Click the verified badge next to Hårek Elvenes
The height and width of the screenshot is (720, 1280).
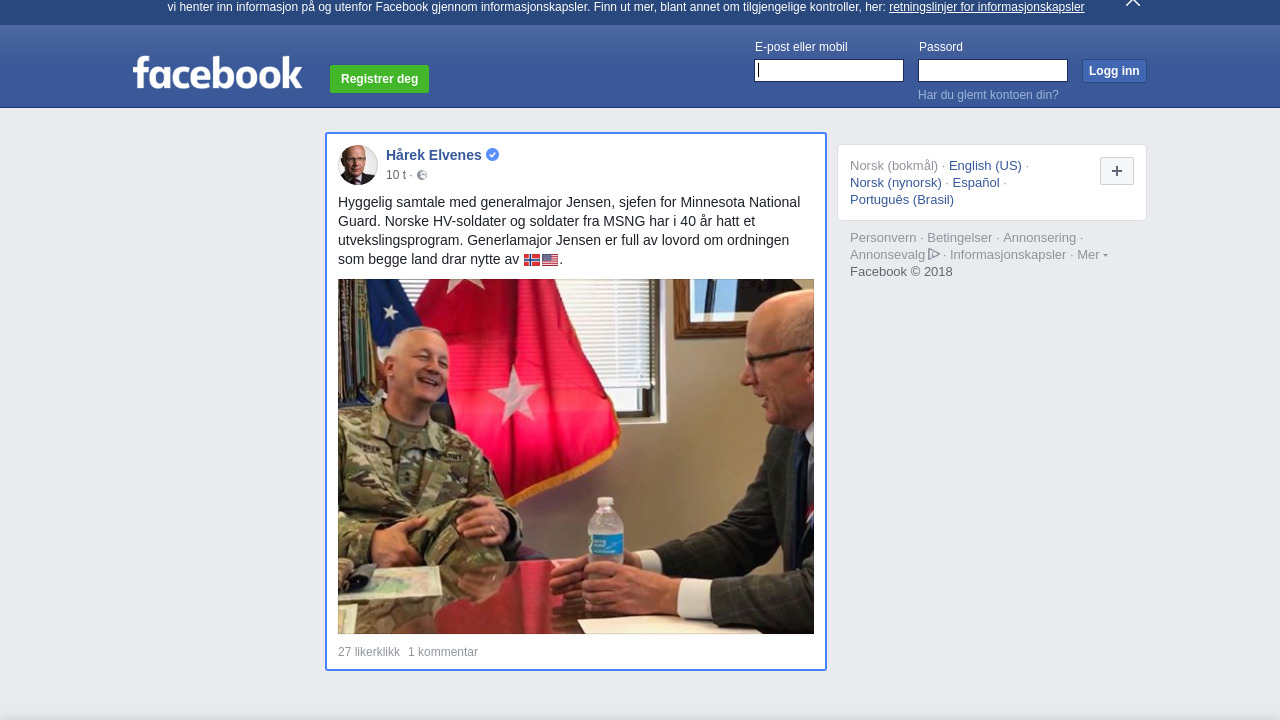(493, 155)
